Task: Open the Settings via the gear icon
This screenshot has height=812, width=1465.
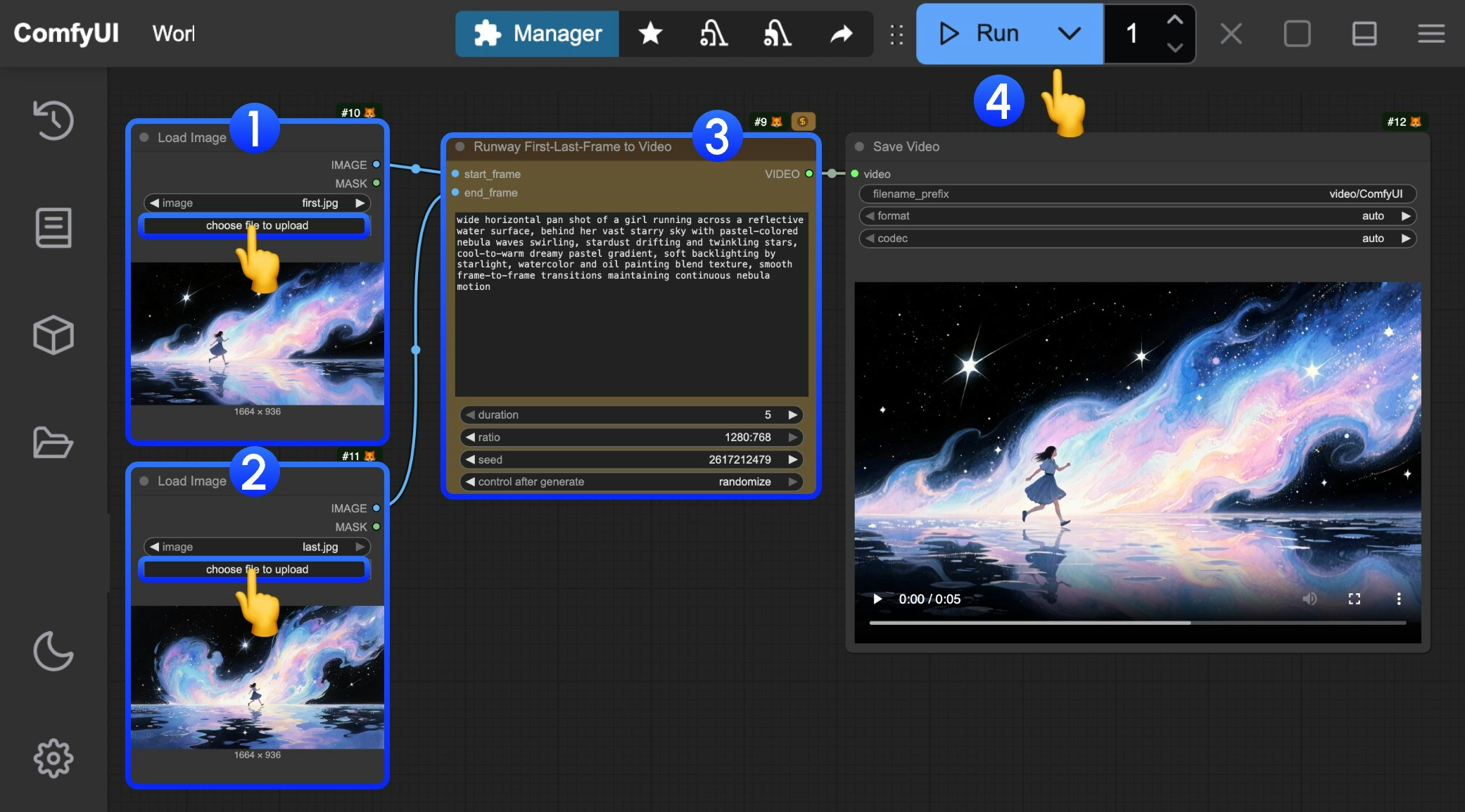Action: tap(53, 759)
